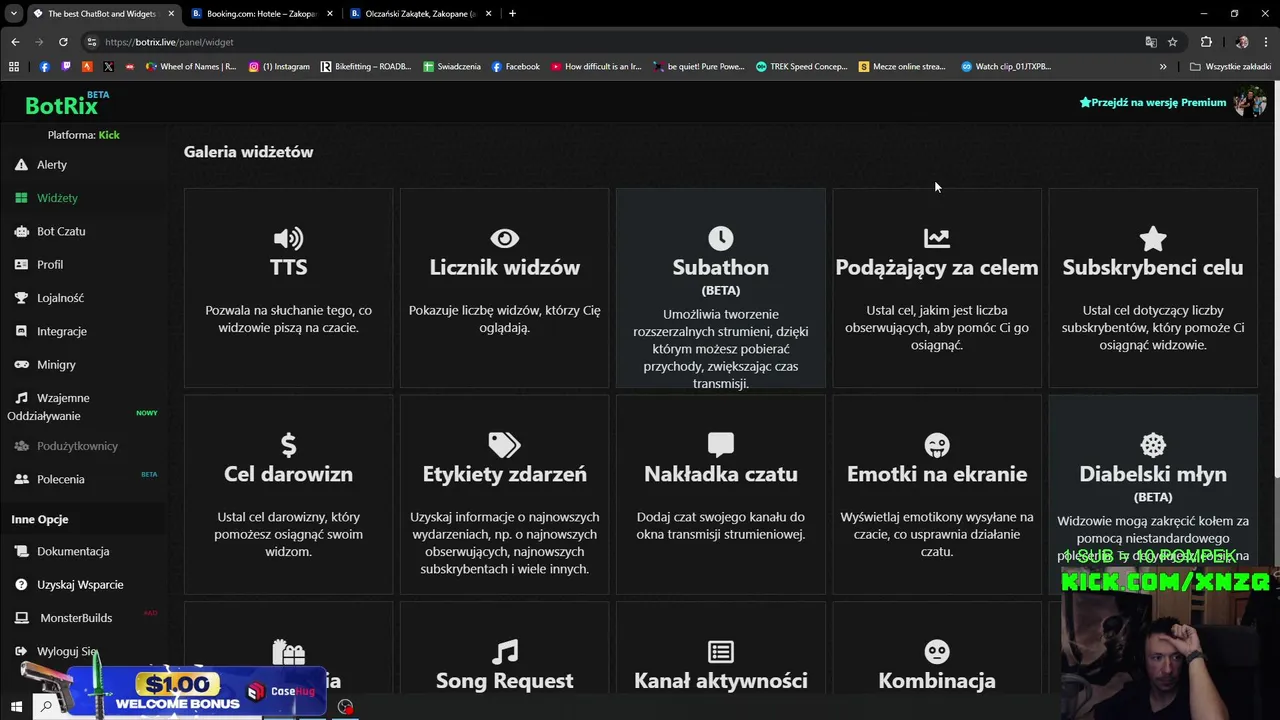Screen dimensions: 1280x720
Task: Click the Podążający za celem chart icon
Action: (936, 238)
